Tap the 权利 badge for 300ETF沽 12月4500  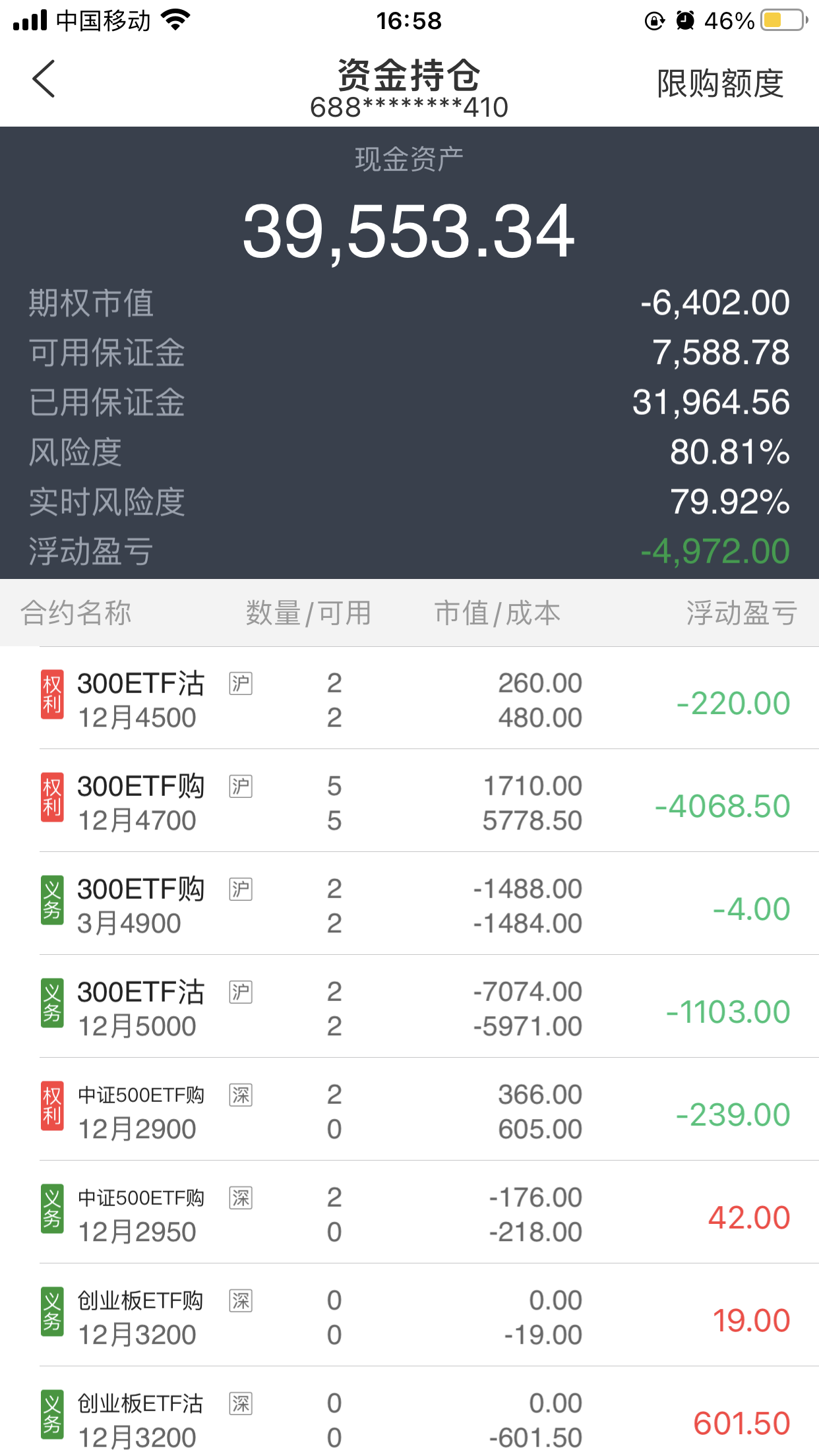(52, 695)
